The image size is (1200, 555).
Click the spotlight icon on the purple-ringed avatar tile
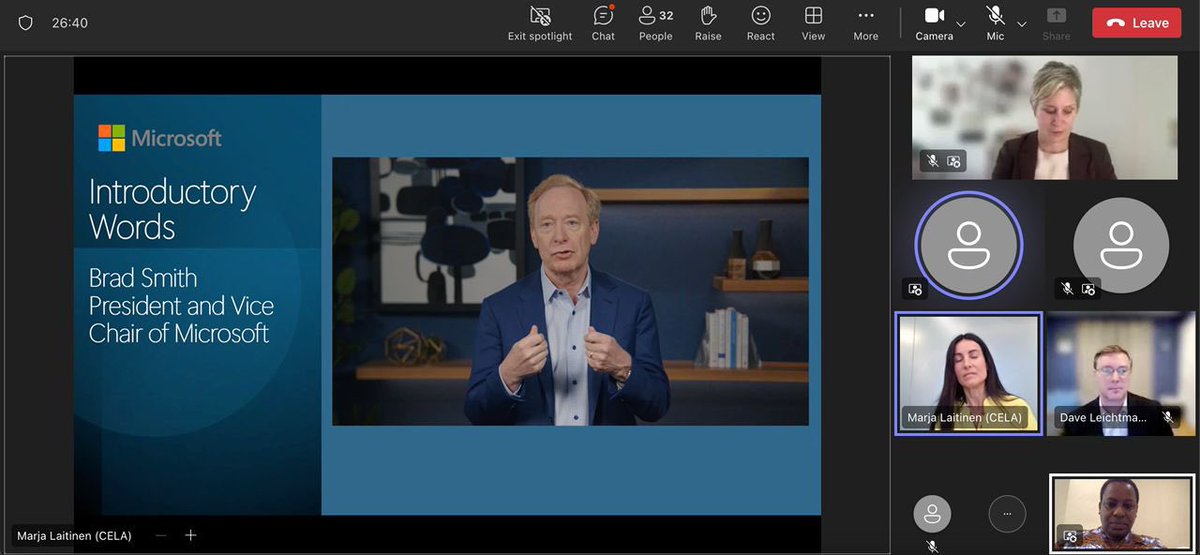coord(915,289)
